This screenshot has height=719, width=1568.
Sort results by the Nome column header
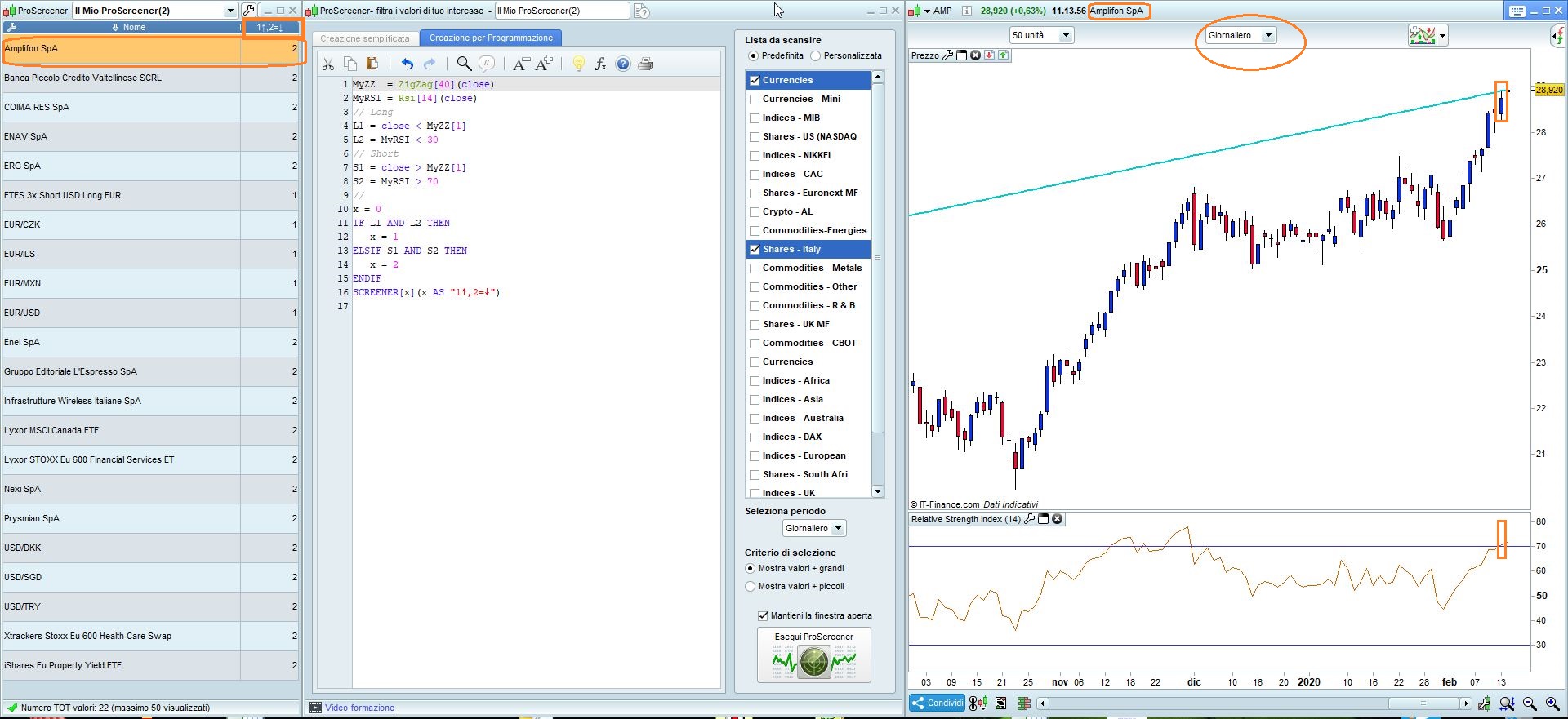point(121,27)
